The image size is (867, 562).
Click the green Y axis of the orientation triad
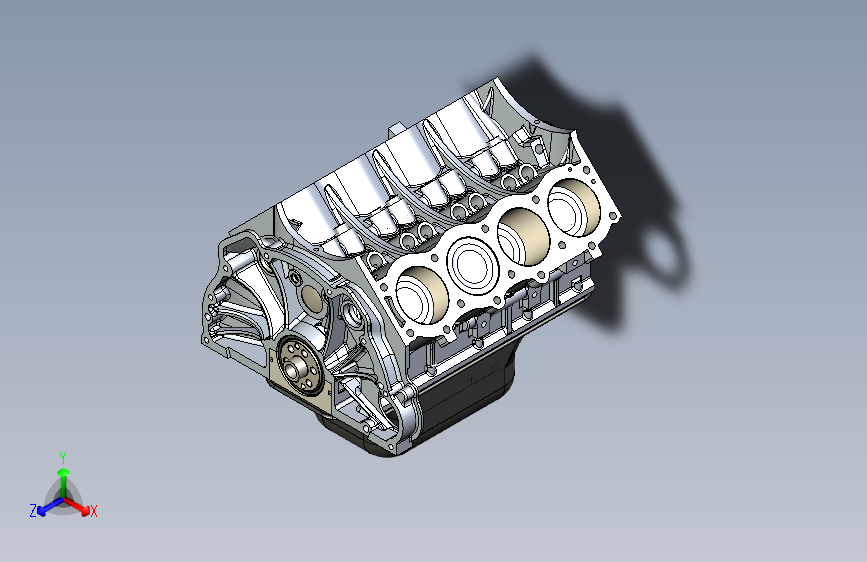pos(64,482)
